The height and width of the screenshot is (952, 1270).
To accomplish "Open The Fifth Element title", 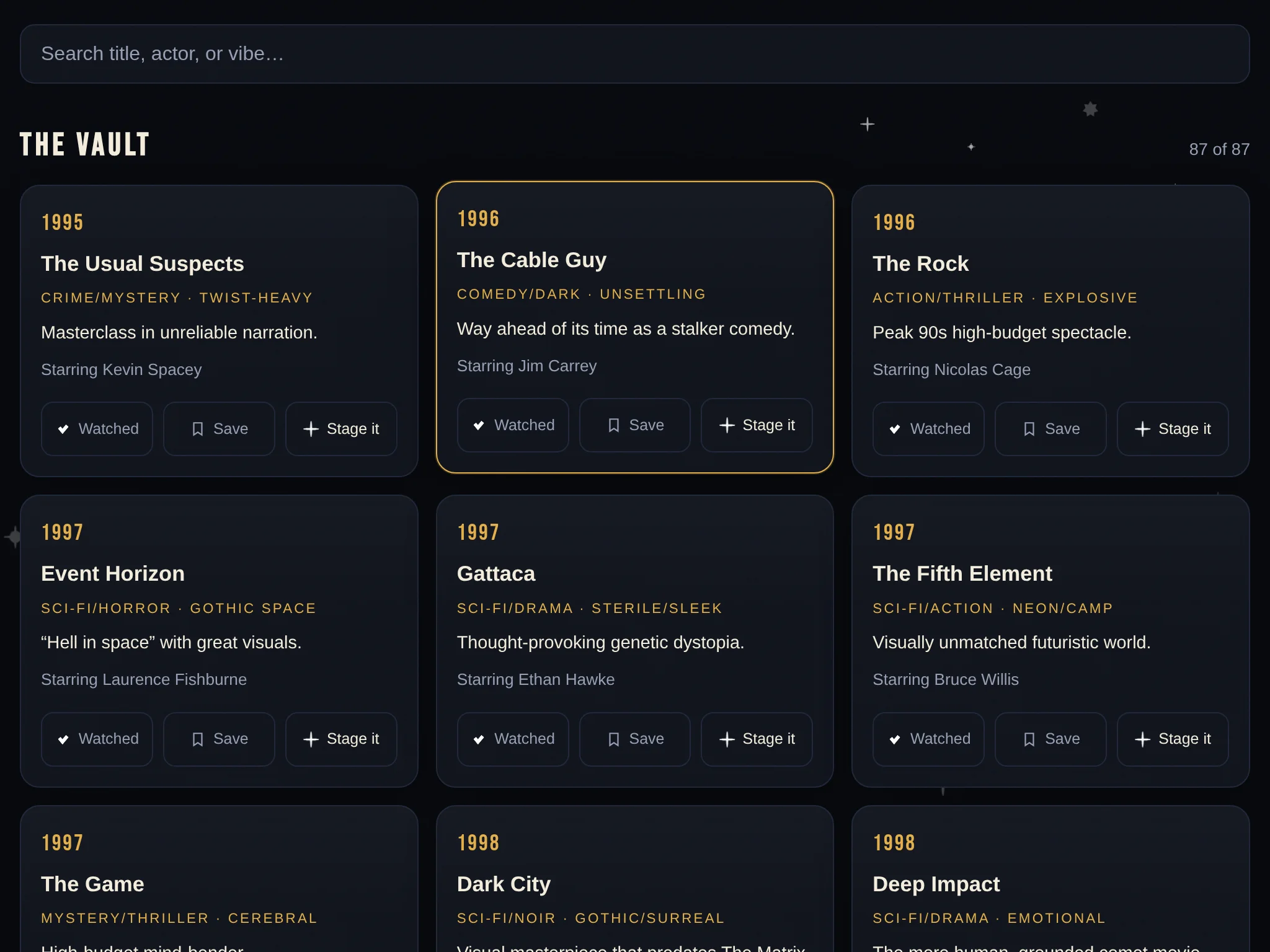I will 962,573.
